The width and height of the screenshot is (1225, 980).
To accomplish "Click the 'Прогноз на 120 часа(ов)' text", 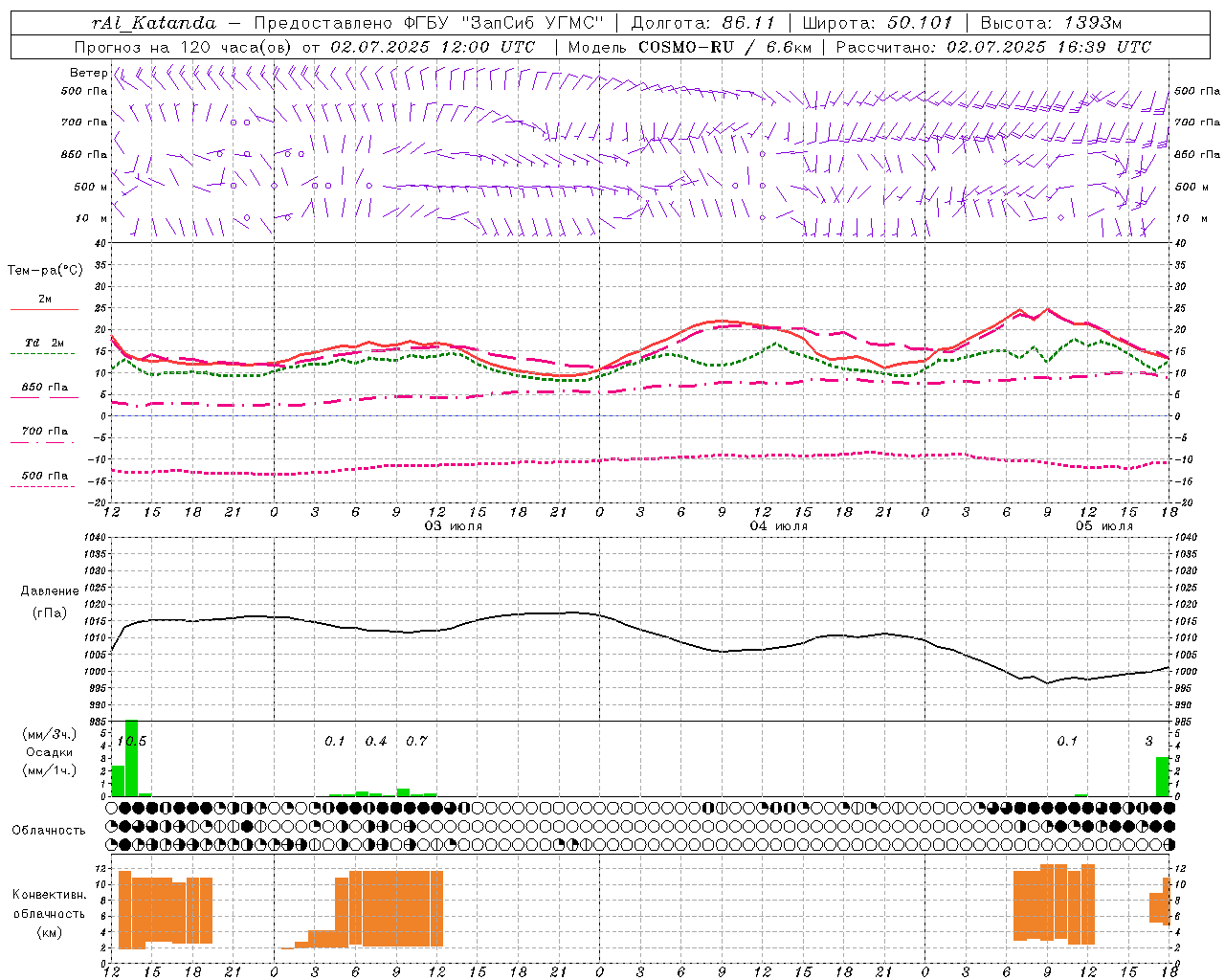I will tap(184, 47).
